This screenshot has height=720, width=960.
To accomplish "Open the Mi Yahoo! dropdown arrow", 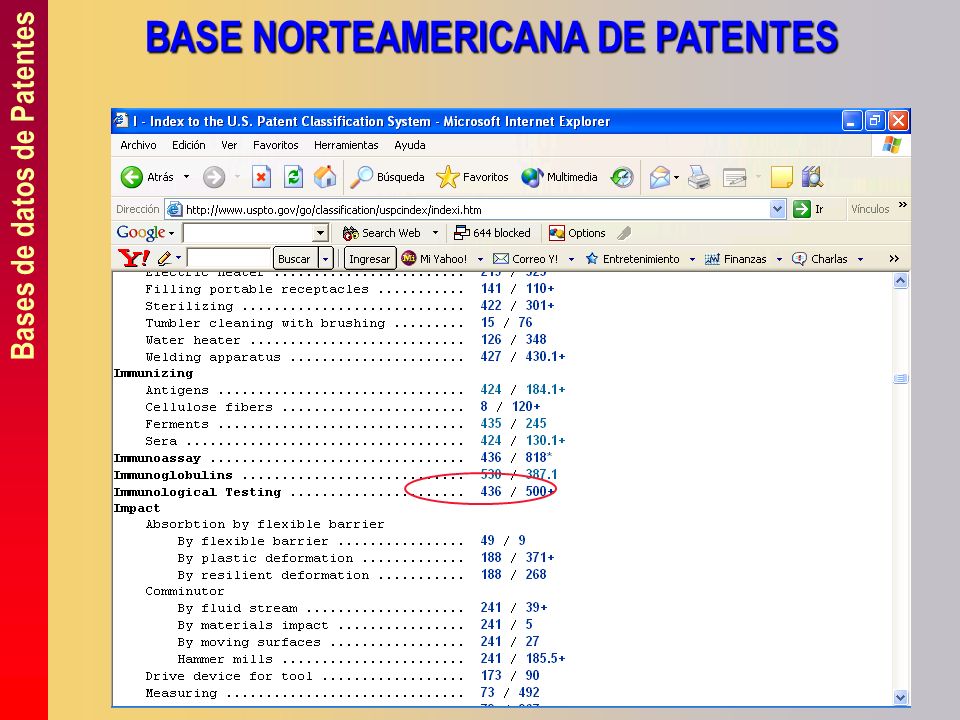I will pyautogui.click(x=480, y=259).
